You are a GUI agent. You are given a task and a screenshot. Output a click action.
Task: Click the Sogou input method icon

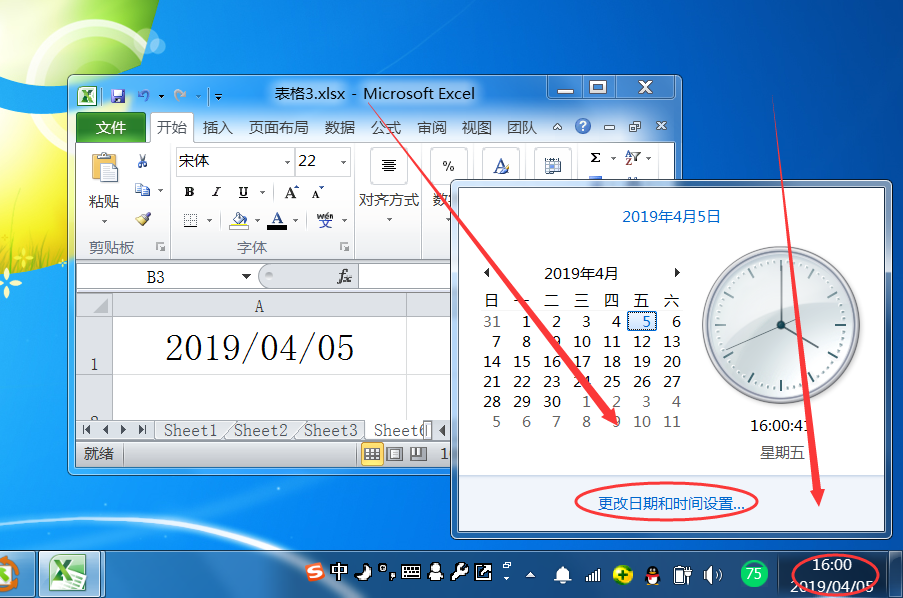(x=314, y=571)
